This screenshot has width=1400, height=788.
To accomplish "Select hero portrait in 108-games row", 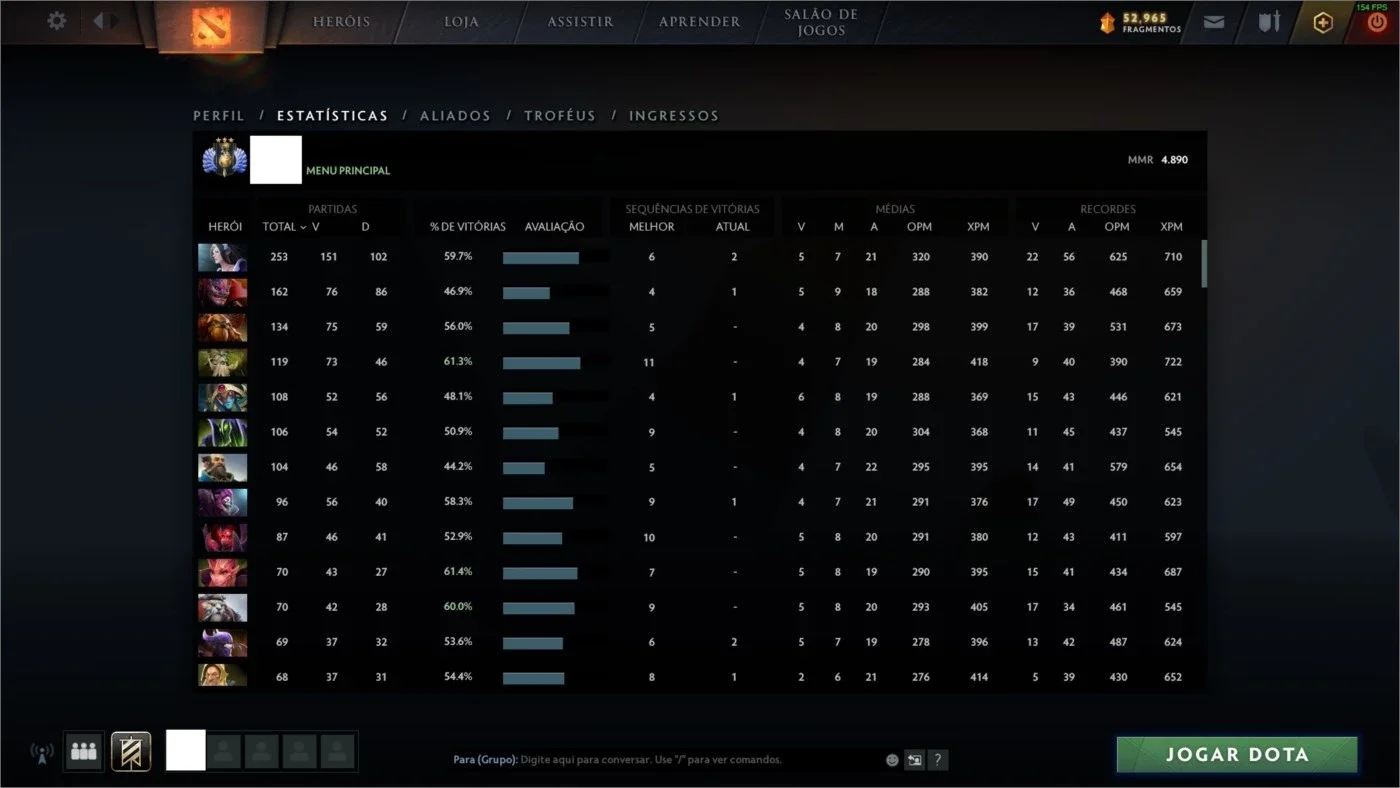I will [x=222, y=397].
